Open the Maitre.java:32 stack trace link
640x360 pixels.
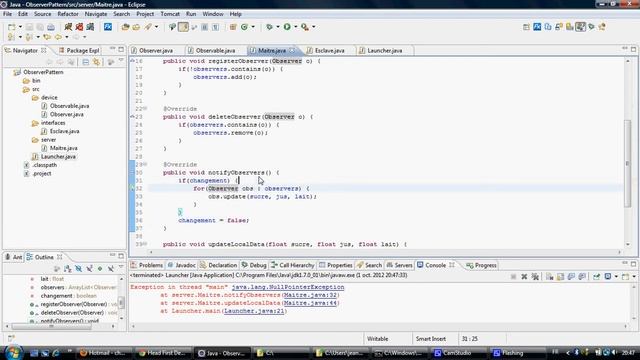coord(310,295)
